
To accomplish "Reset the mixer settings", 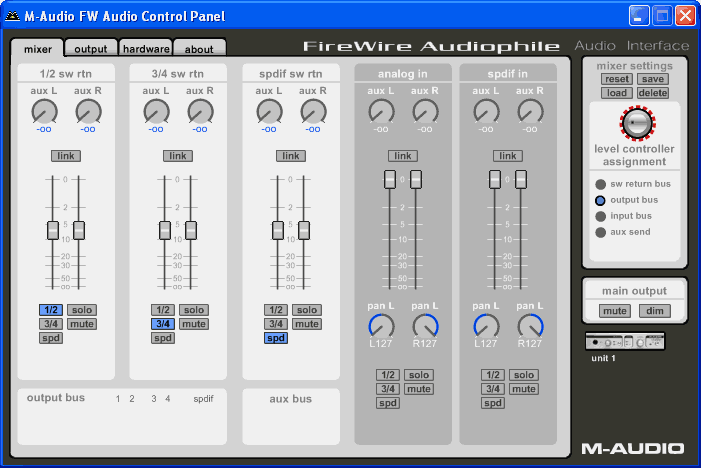I will tap(617, 79).
